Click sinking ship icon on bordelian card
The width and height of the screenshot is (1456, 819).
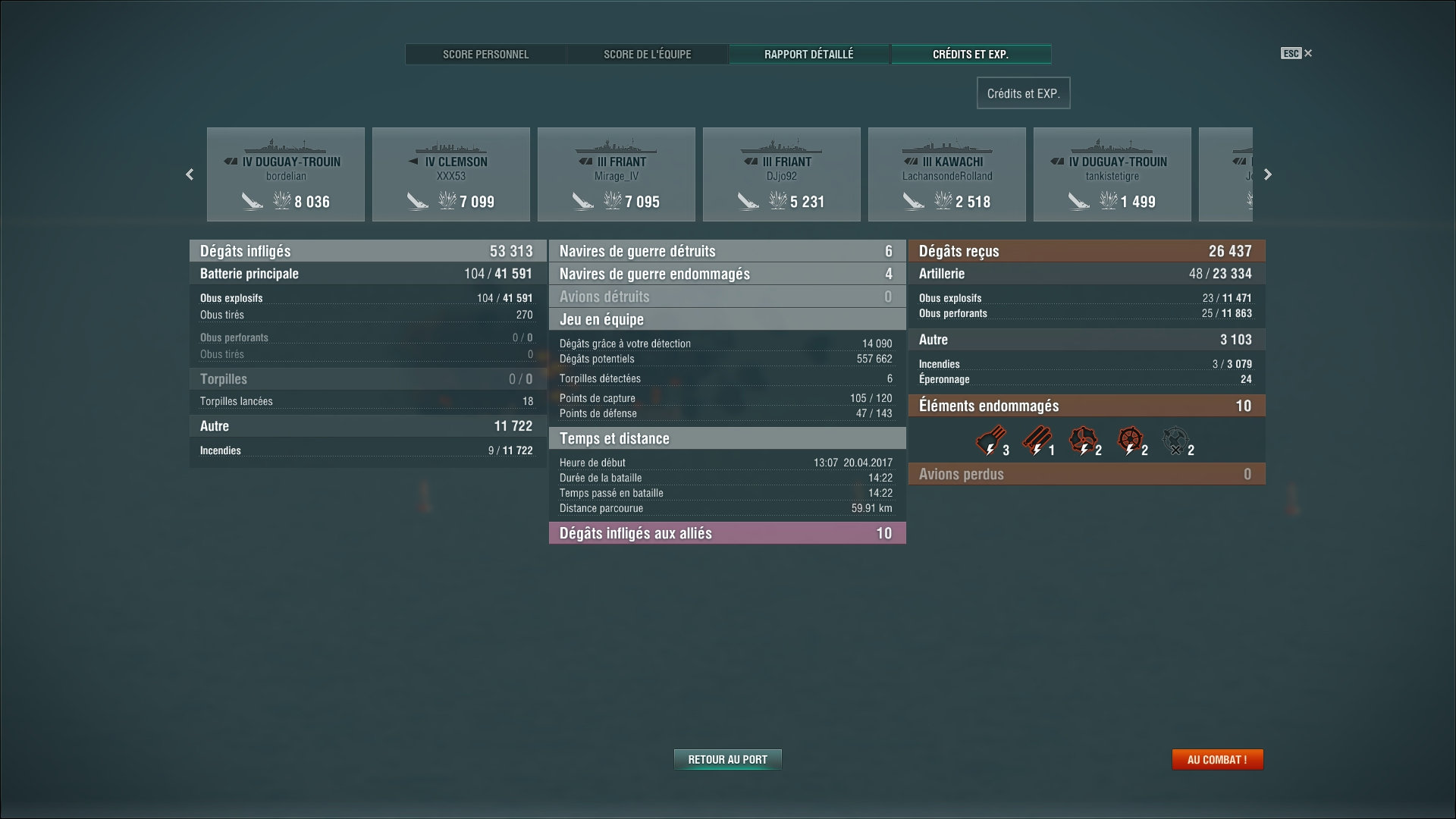pyautogui.click(x=253, y=201)
